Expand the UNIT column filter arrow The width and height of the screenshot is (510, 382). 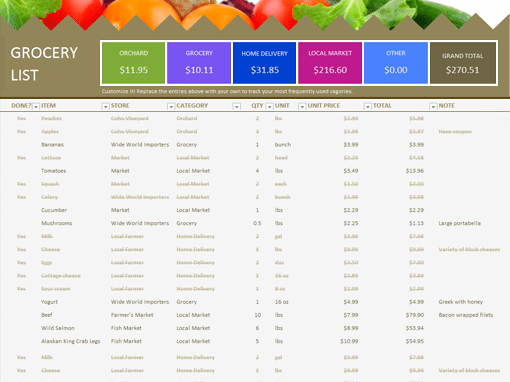coord(302,106)
